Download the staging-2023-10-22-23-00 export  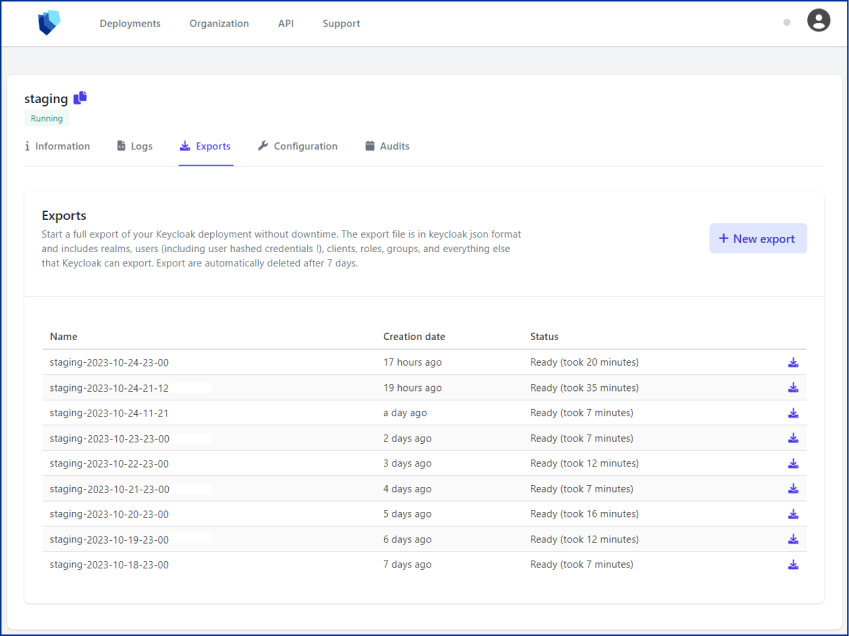(793, 463)
